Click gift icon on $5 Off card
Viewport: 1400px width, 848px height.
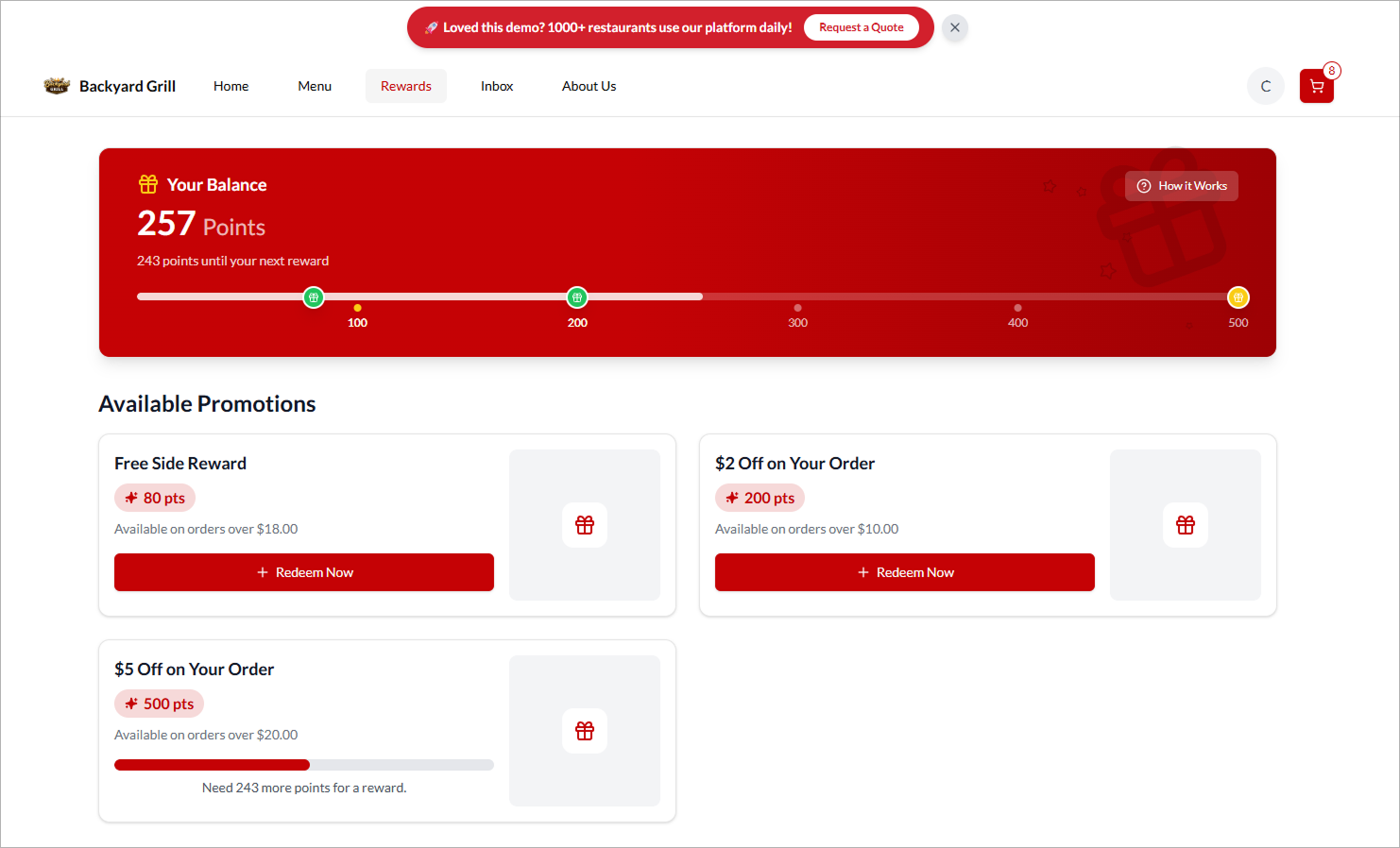[x=585, y=731]
